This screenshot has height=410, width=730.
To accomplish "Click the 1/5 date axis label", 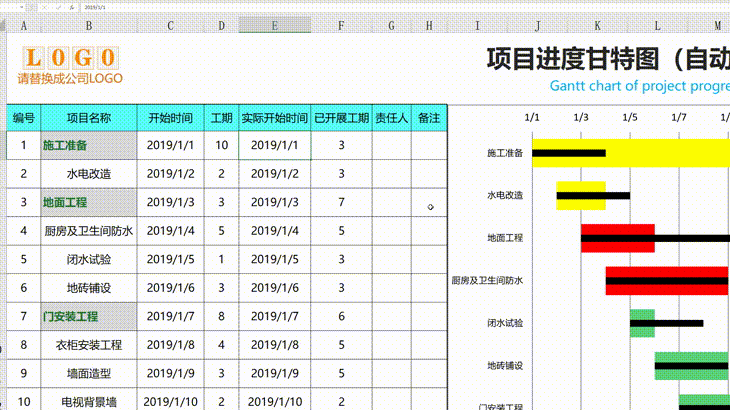I will tap(630, 117).
